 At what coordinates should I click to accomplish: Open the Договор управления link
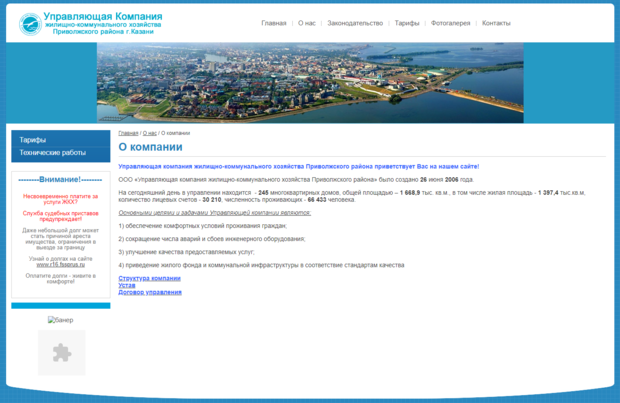click(x=150, y=292)
